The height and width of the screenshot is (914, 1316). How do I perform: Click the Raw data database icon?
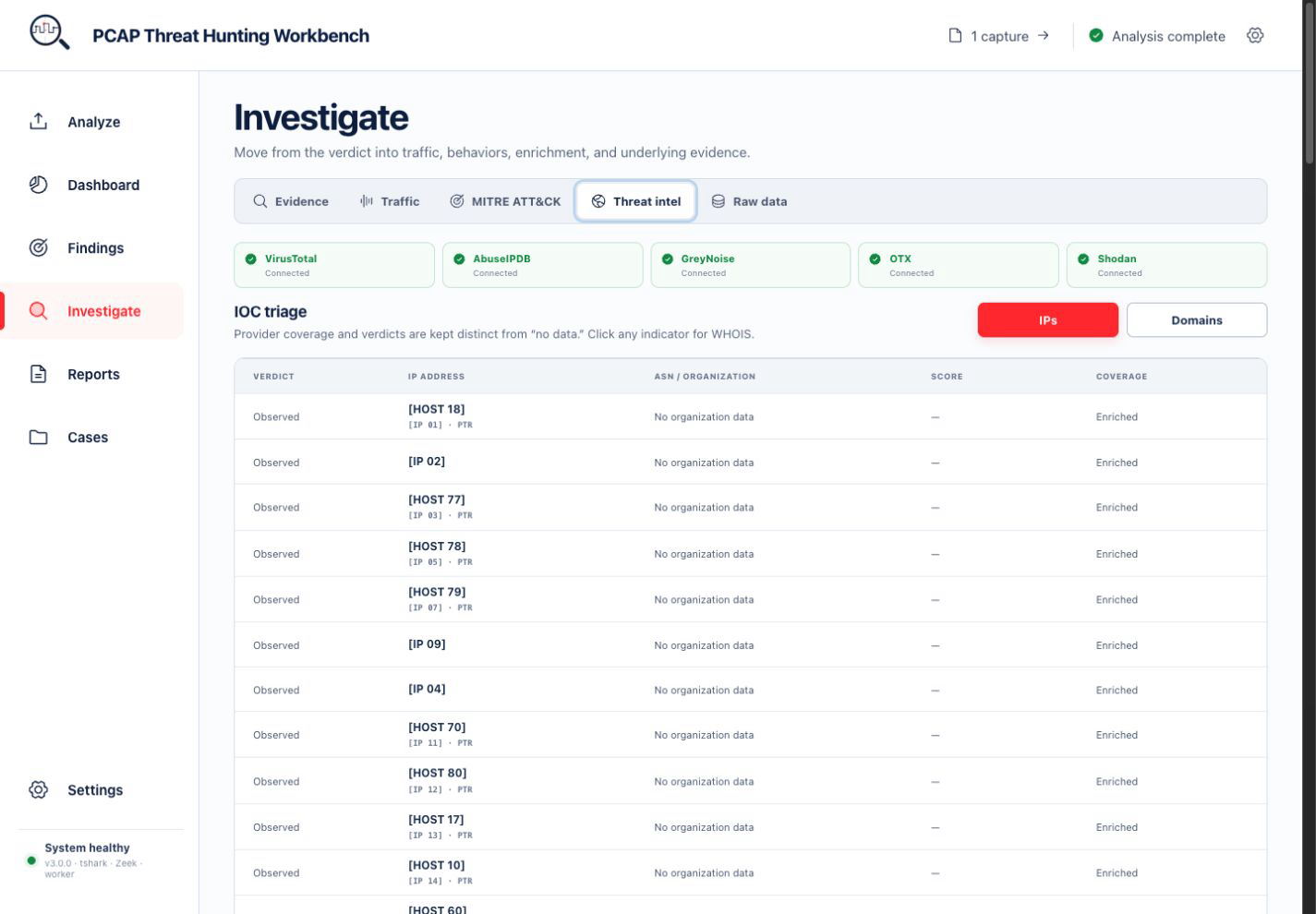pyautogui.click(x=718, y=201)
